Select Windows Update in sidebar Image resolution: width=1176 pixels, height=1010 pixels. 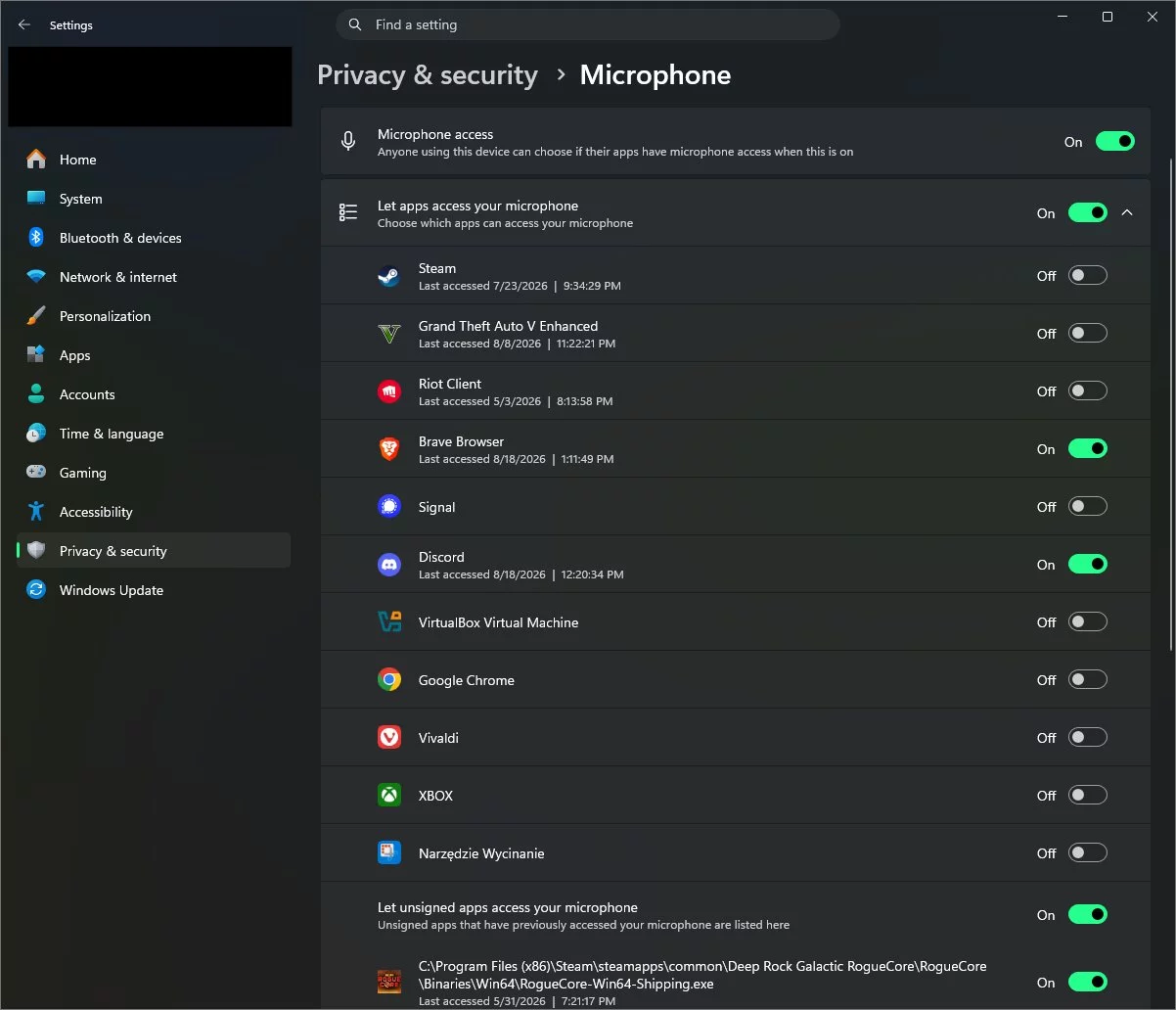pos(154,590)
